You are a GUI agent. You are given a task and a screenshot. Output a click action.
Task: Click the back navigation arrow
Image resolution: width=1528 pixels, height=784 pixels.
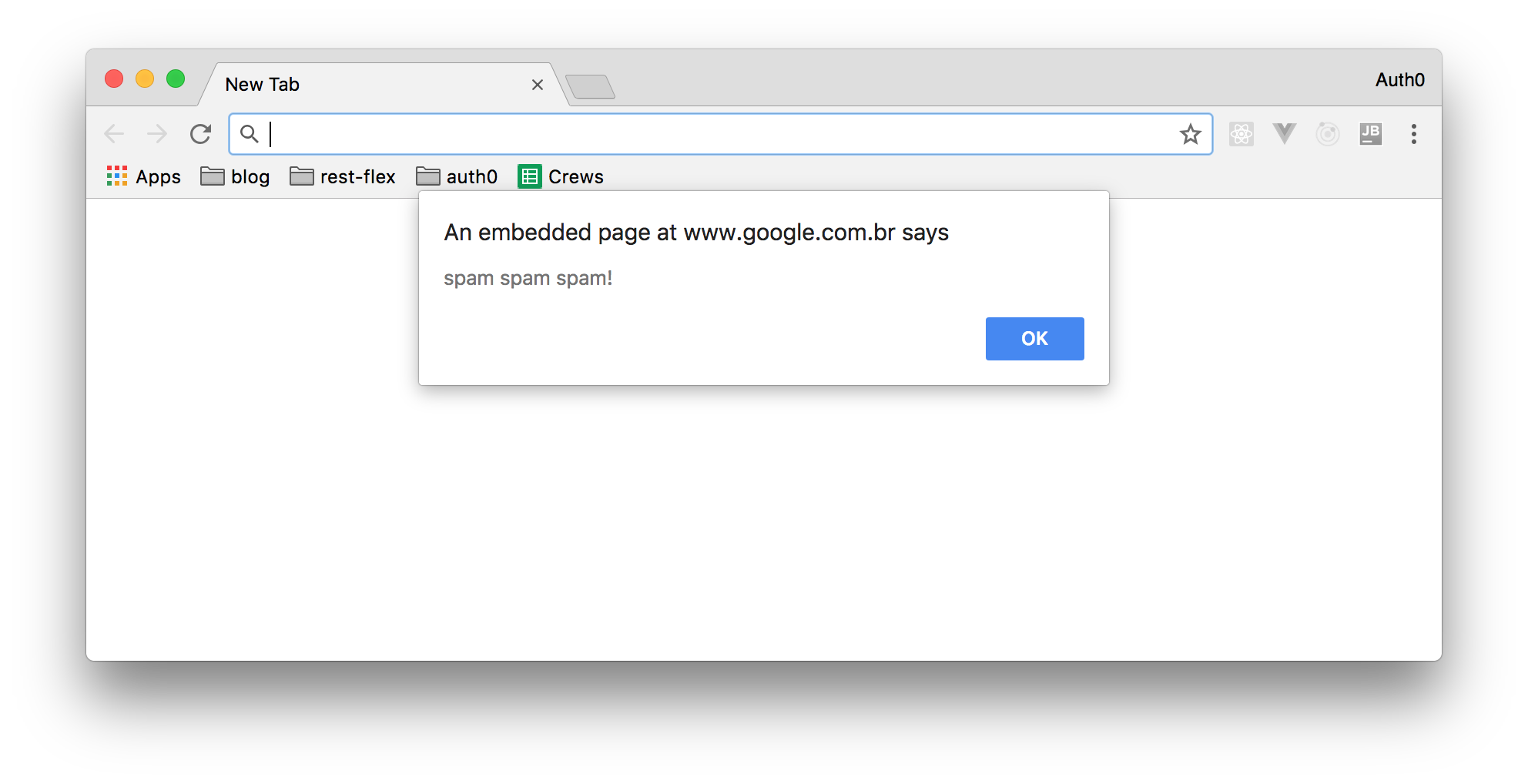click(114, 134)
